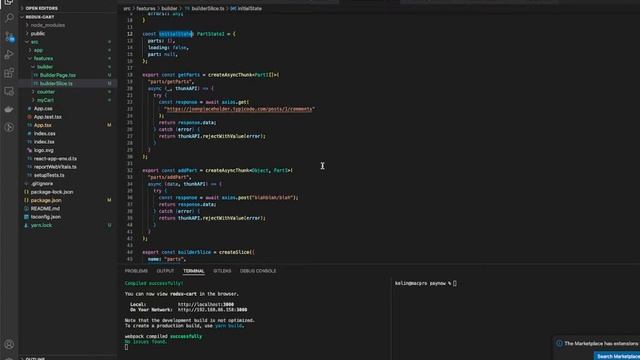Open App.tsx file
The width and height of the screenshot is (640, 360).
click(x=42, y=125)
